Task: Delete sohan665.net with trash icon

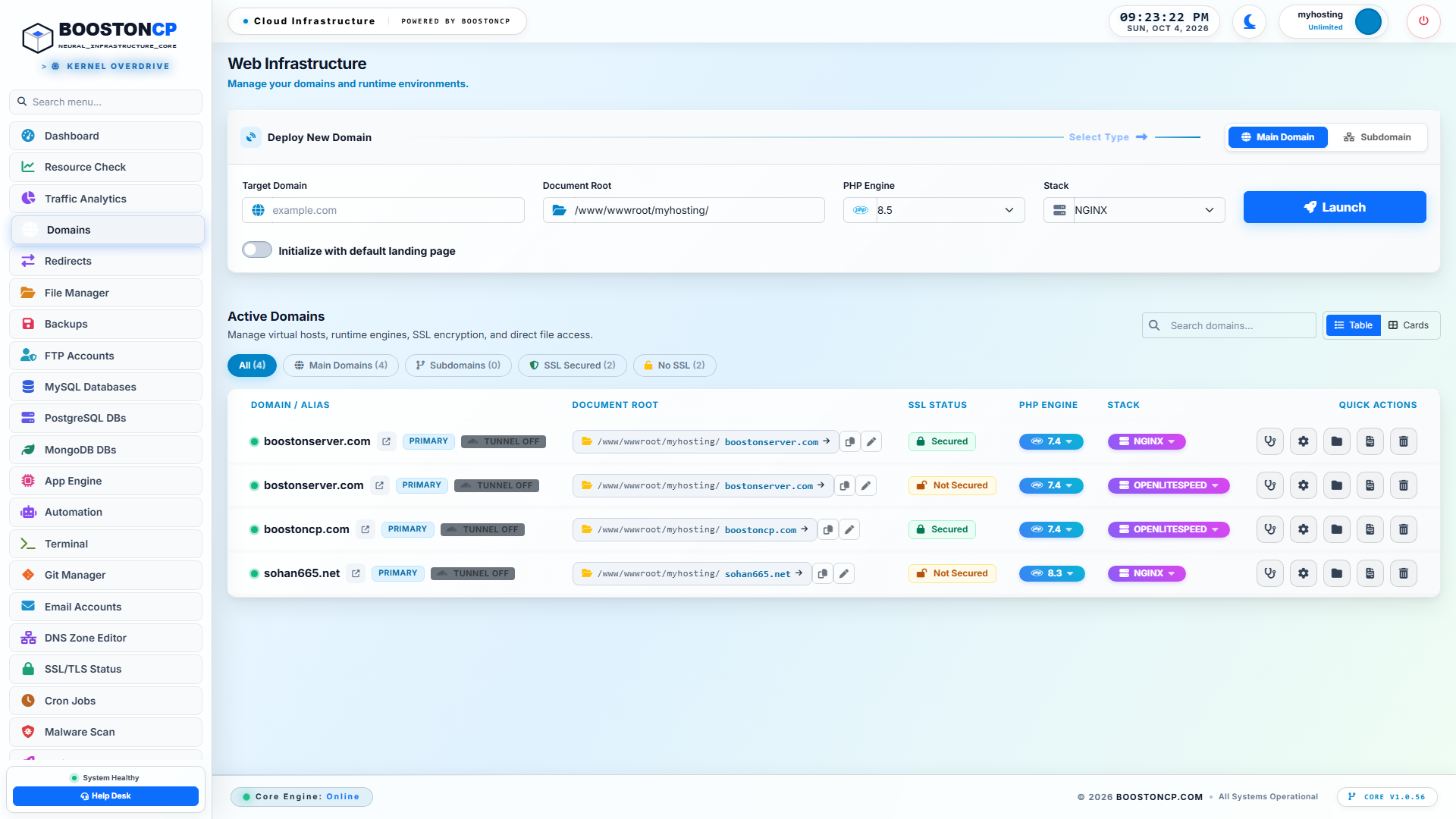Action: [x=1404, y=573]
